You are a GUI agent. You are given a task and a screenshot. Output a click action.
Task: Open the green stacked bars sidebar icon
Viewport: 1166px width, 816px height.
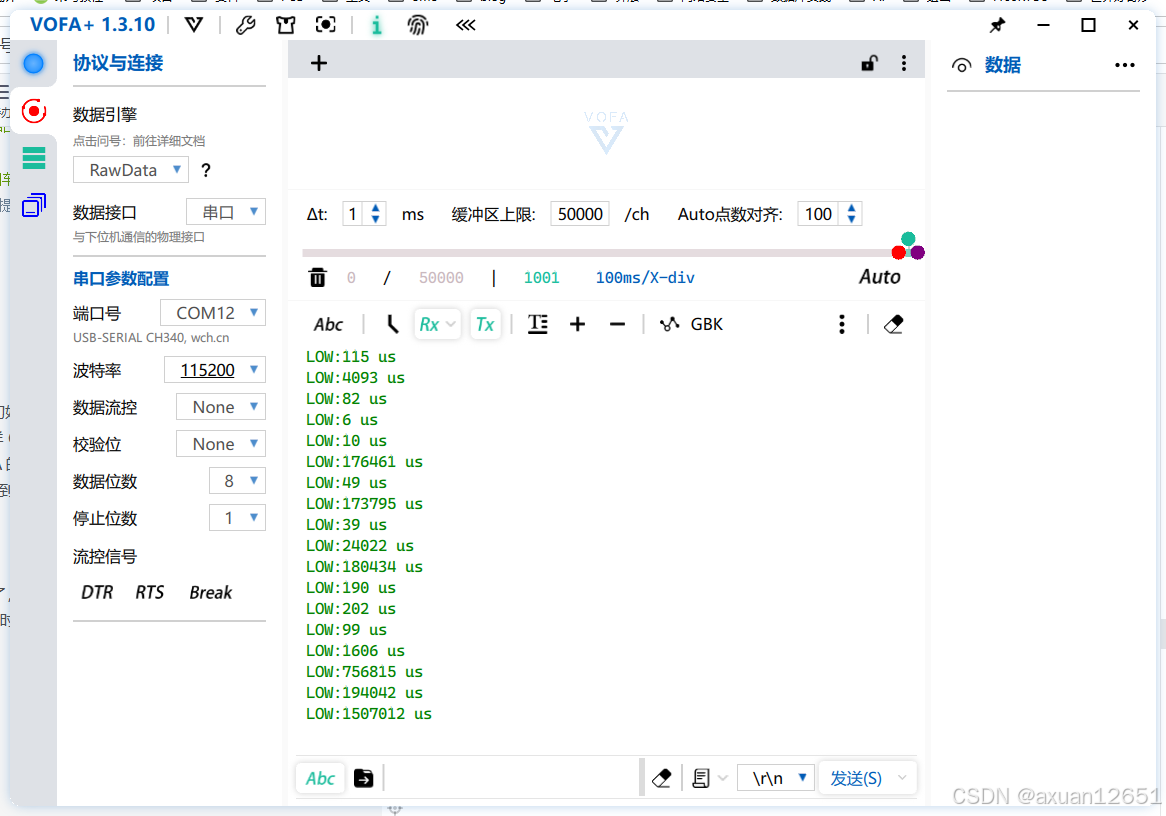coord(34,158)
